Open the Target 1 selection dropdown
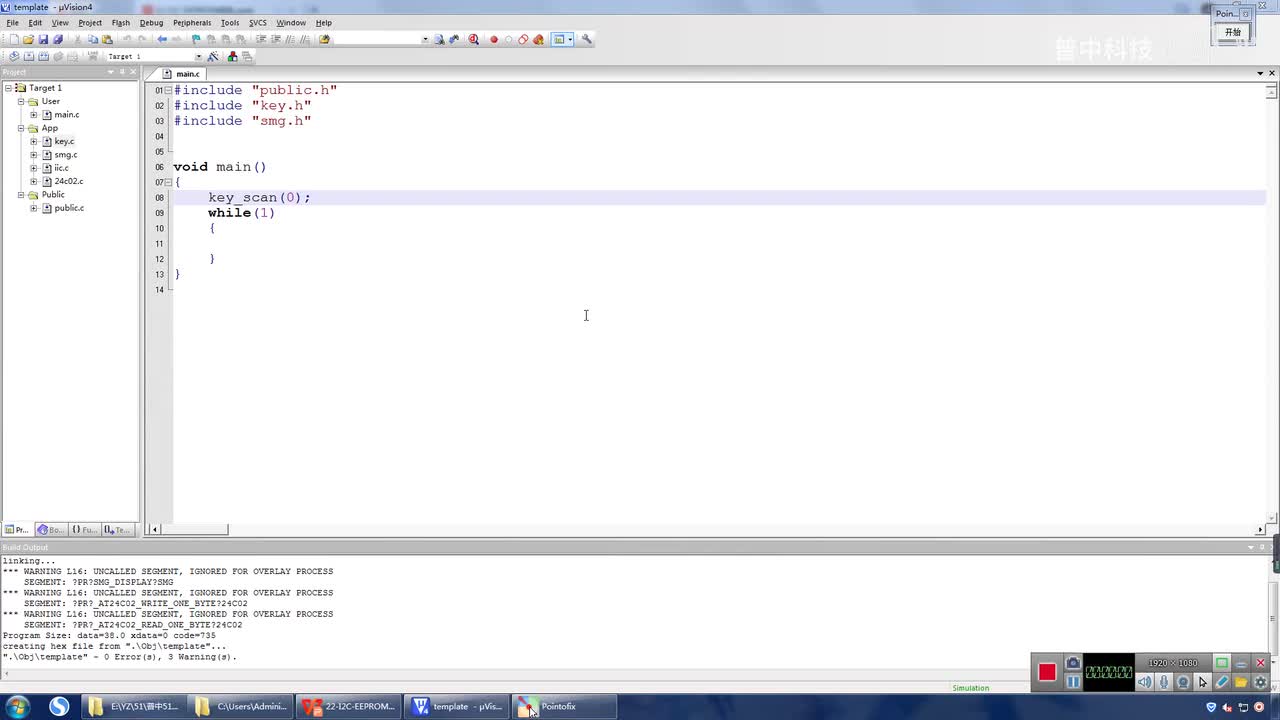Image resolution: width=1280 pixels, height=720 pixels. (198, 56)
